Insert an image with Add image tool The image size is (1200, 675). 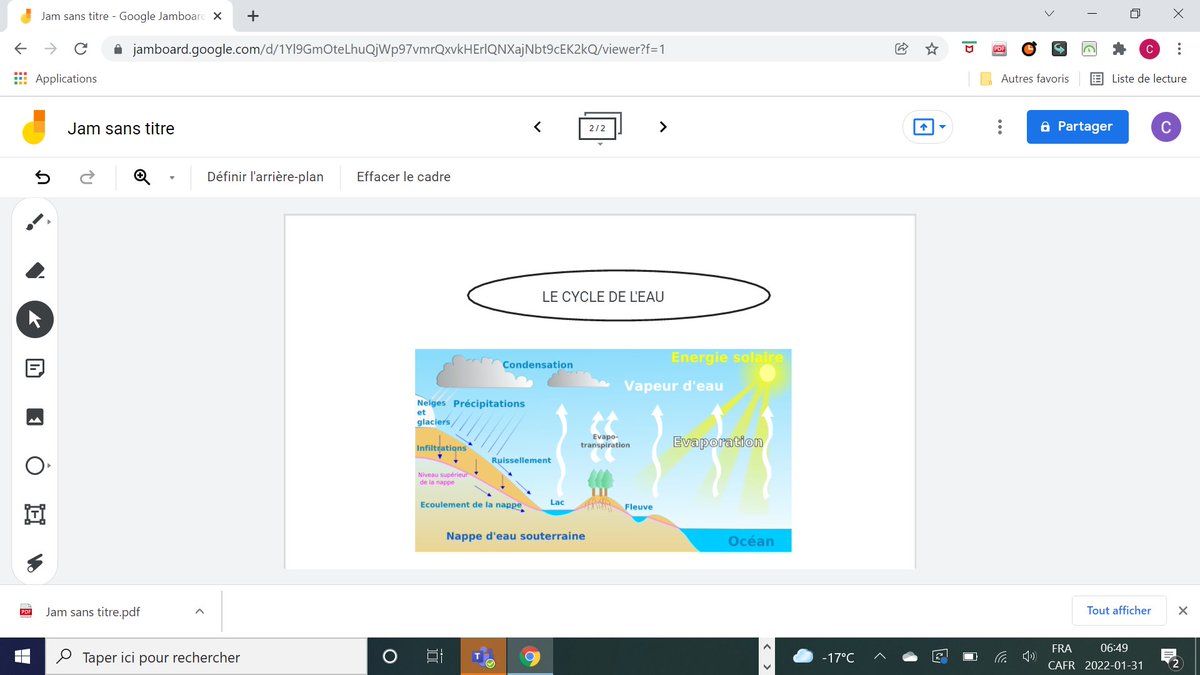[35, 417]
